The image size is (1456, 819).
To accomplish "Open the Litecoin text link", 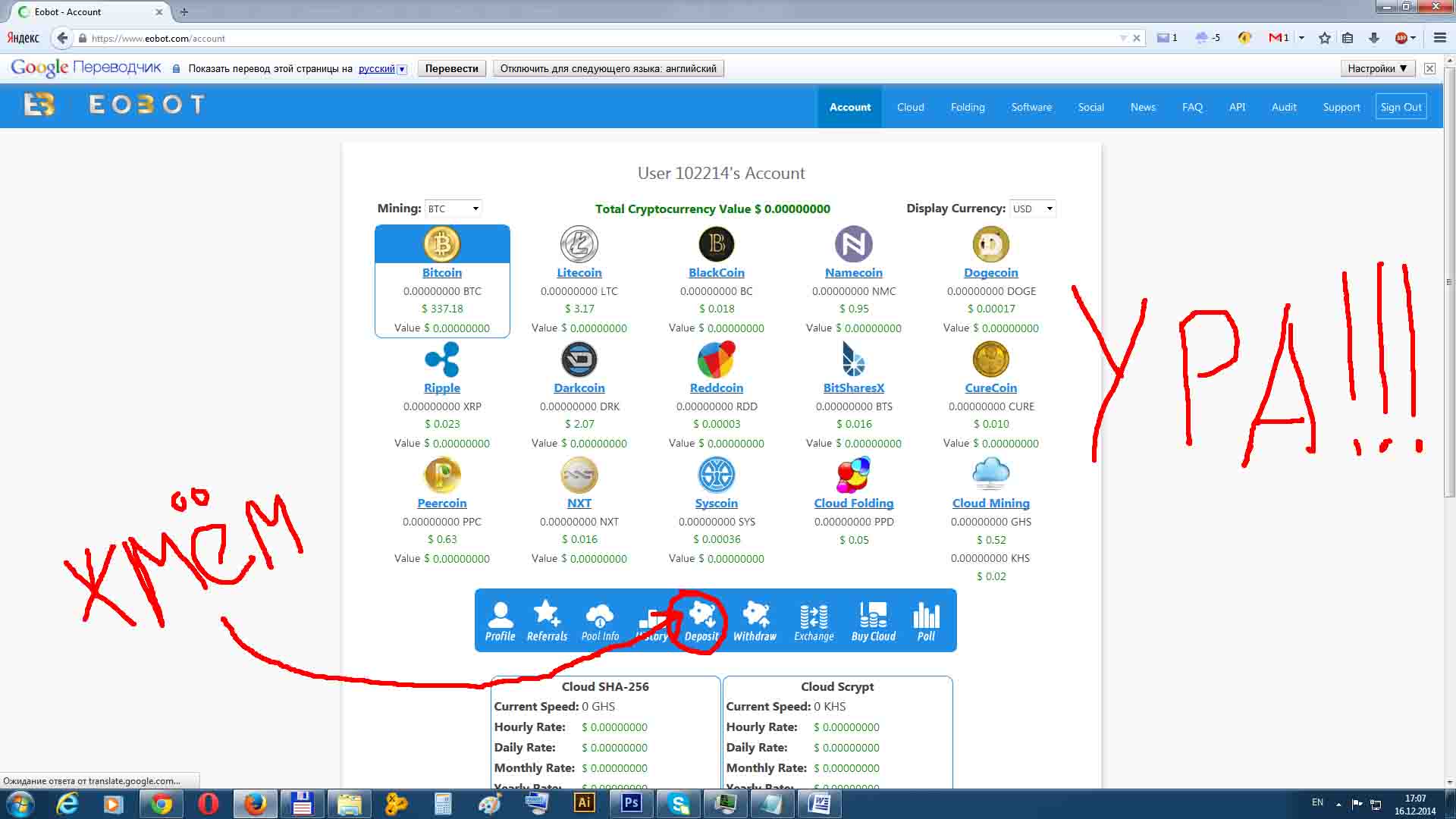I will click(579, 272).
